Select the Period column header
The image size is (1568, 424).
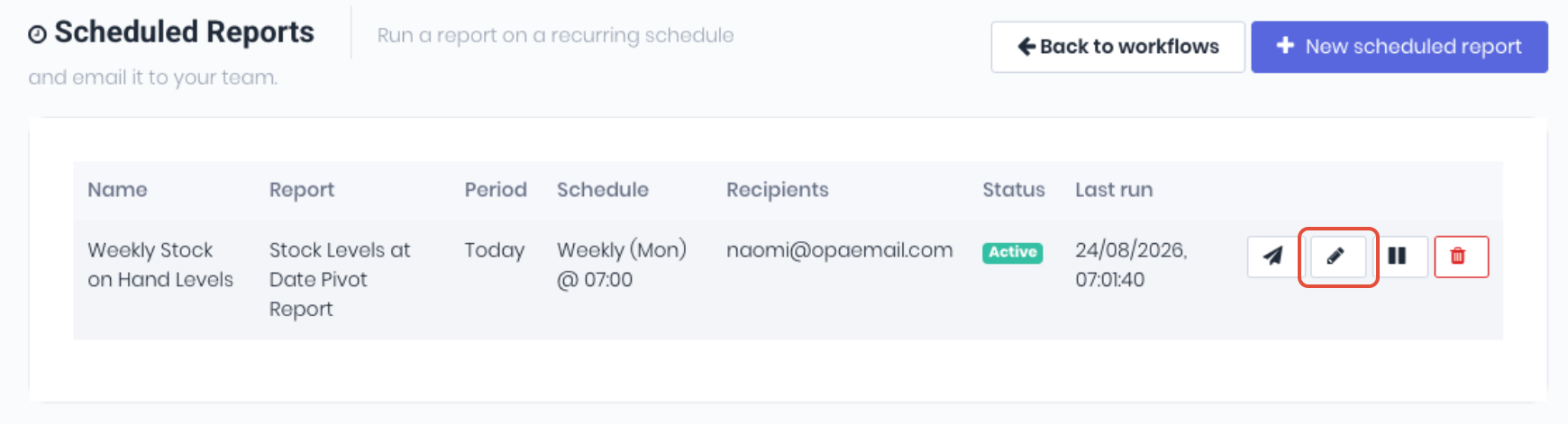coord(496,190)
